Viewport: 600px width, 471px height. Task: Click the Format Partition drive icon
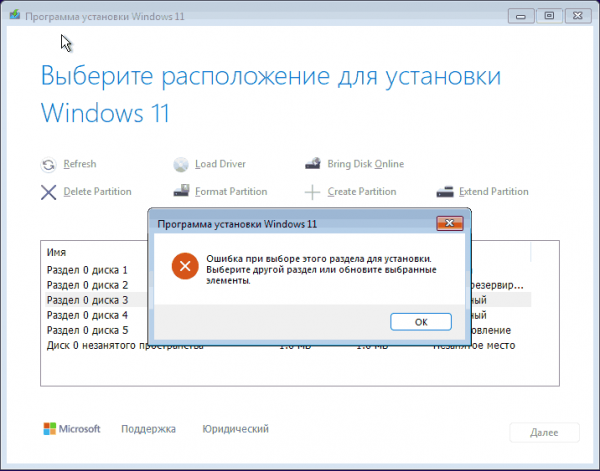(181, 191)
